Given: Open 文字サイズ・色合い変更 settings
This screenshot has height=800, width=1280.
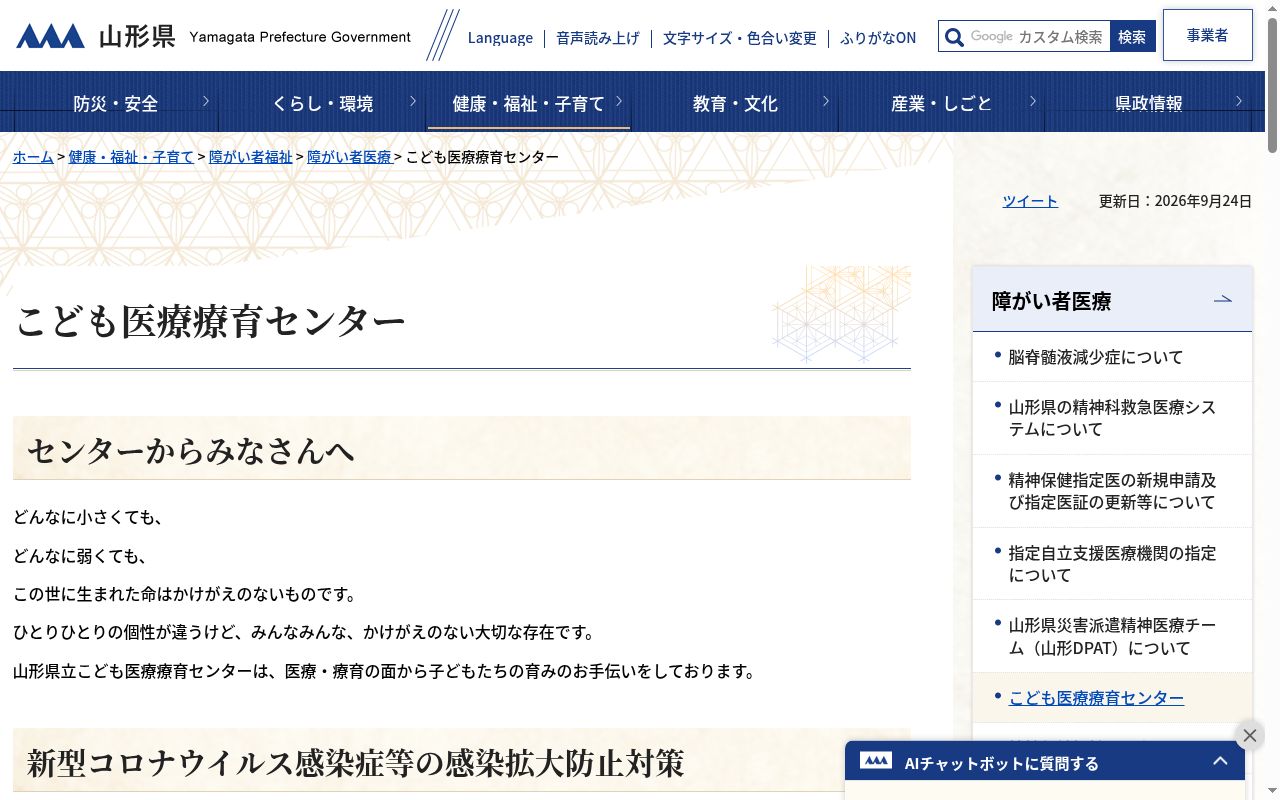Looking at the screenshot, I should (740, 38).
